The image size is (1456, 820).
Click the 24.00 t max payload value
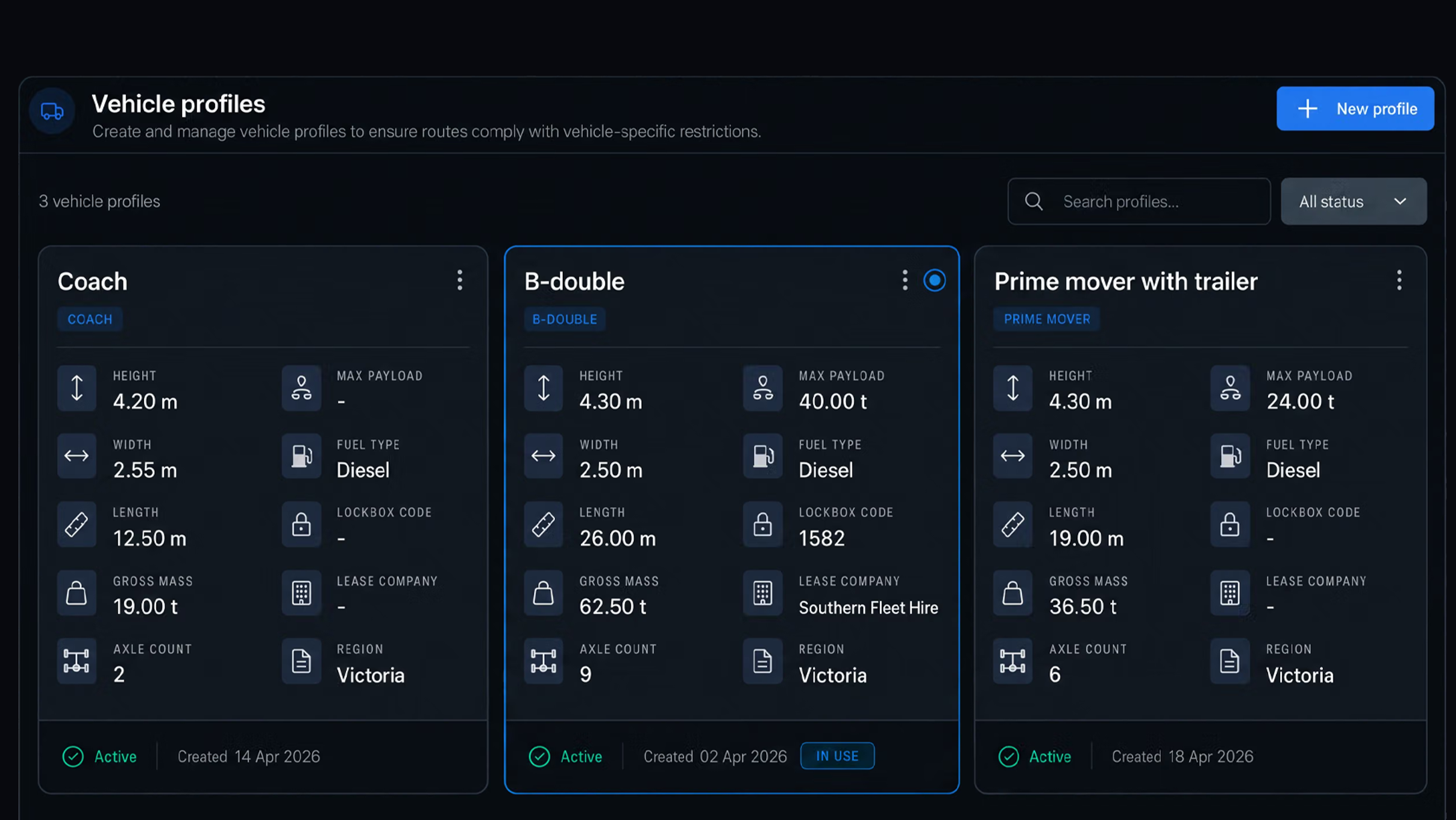[x=1300, y=402]
